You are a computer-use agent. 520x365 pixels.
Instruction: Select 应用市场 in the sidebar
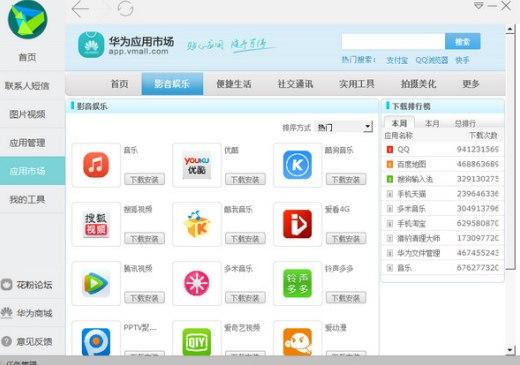[32, 171]
